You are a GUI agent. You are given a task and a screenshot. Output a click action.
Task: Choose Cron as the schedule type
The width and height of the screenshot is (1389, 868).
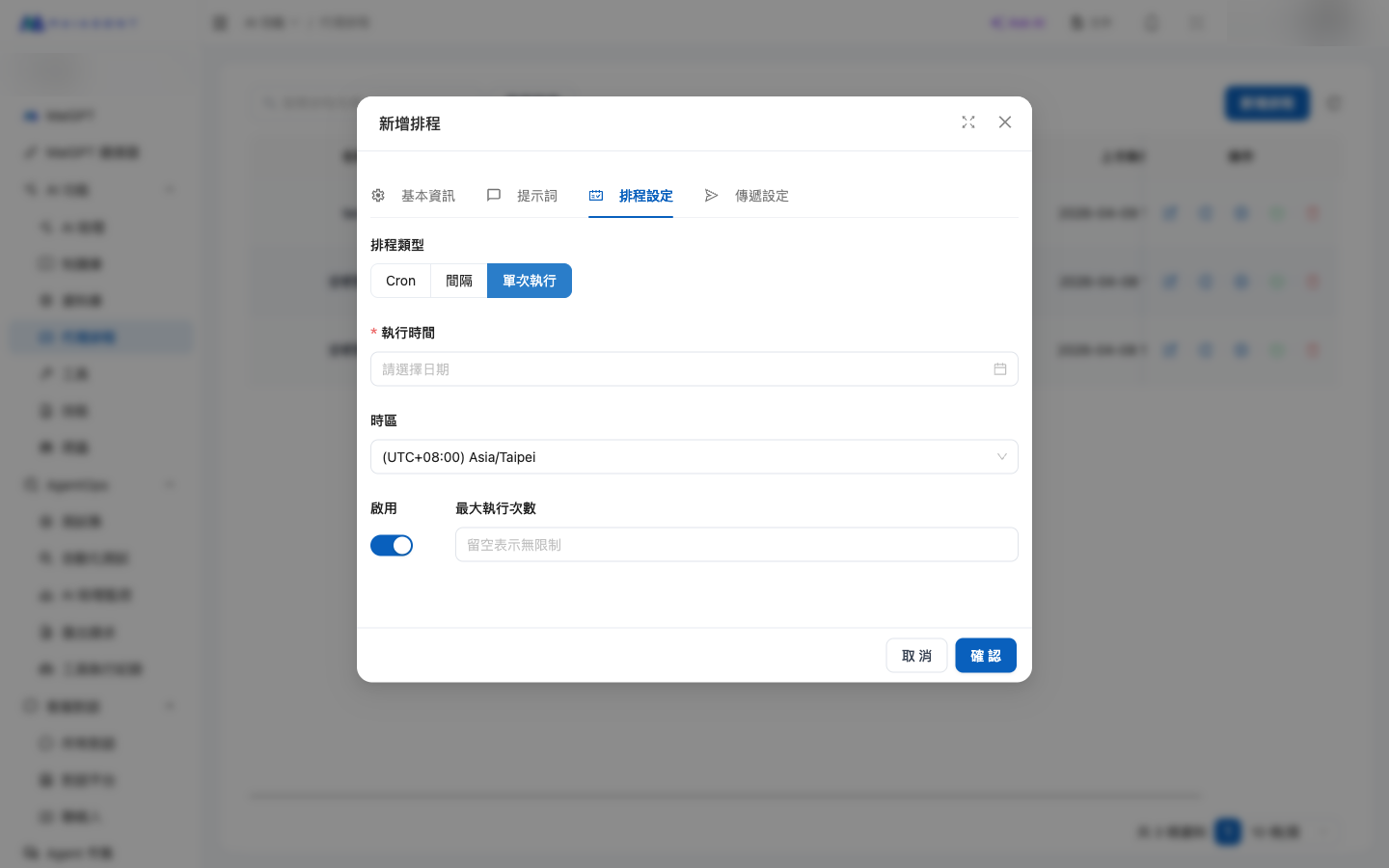coord(400,281)
